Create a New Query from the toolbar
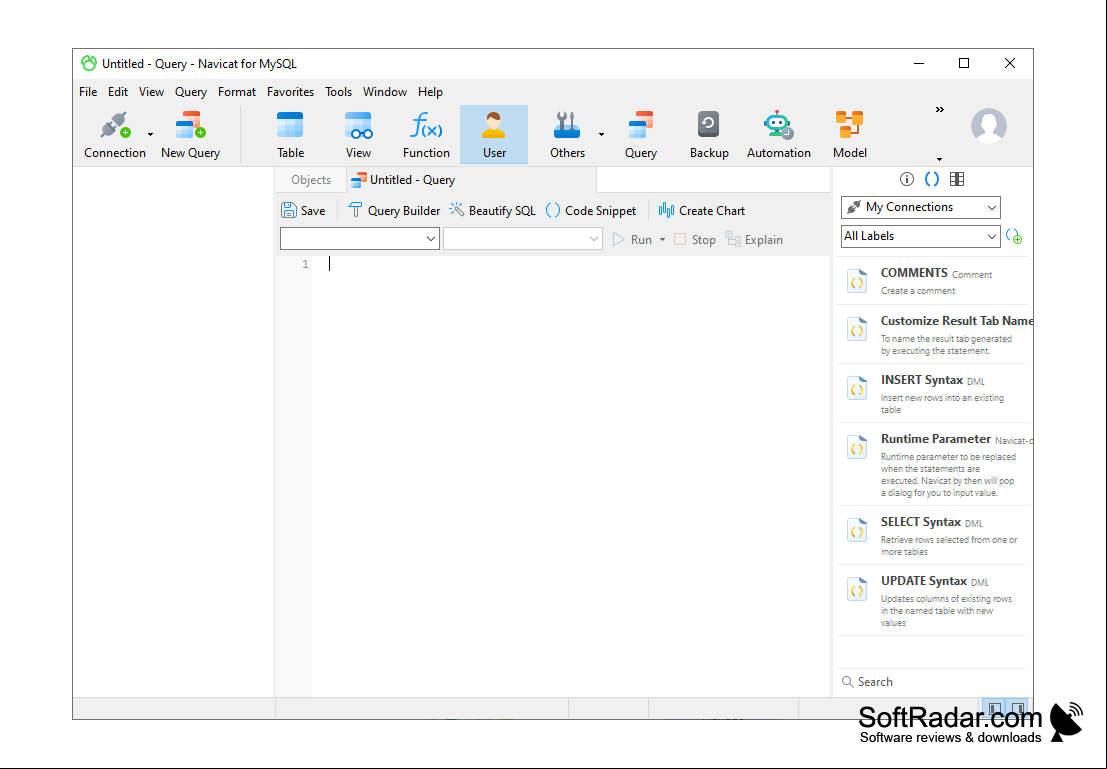The height and width of the screenshot is (769, 1107). pyautogui.click(x=190, y=134)
